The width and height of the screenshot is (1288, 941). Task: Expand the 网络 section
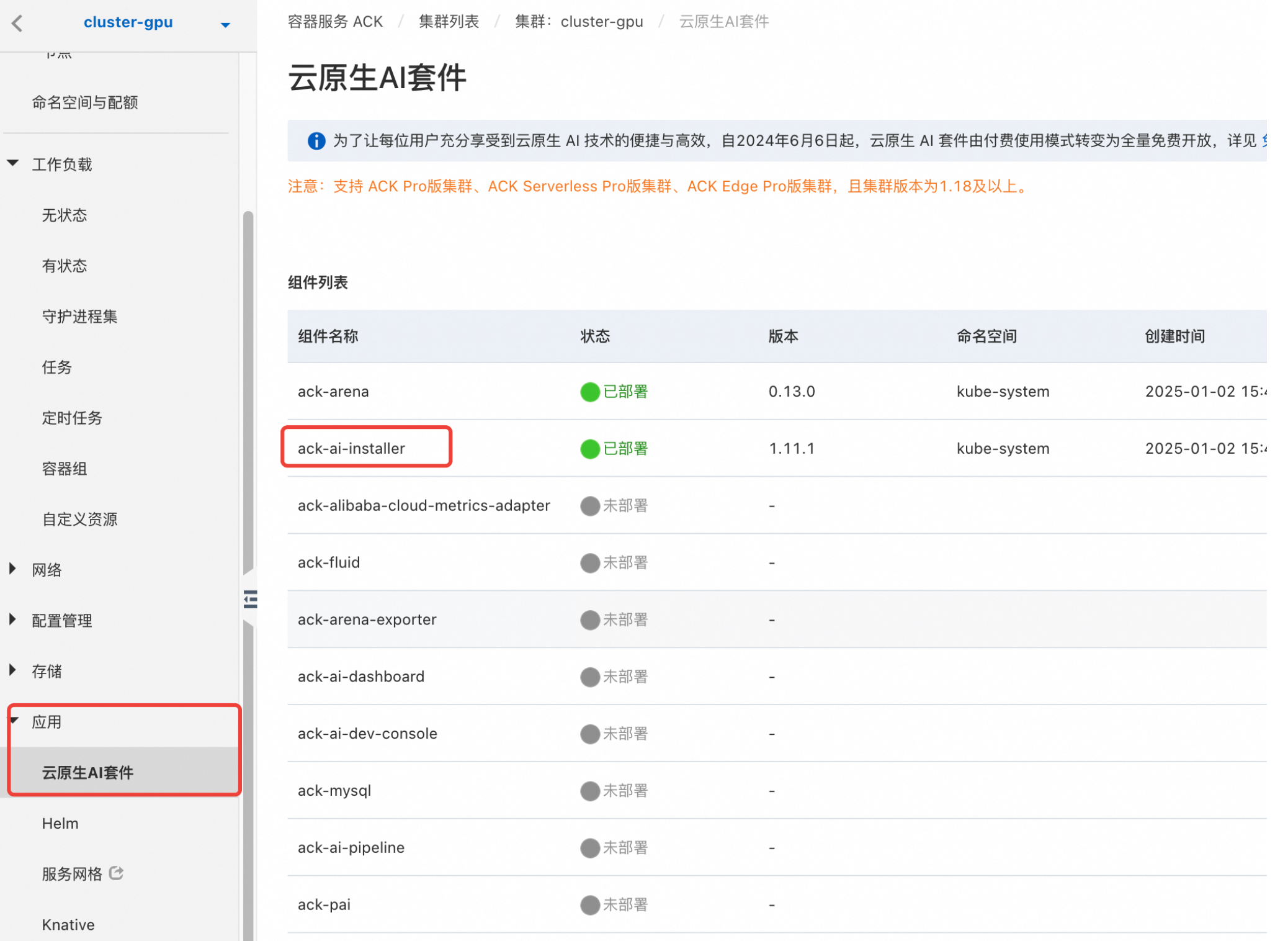click(x=12, y=569)
